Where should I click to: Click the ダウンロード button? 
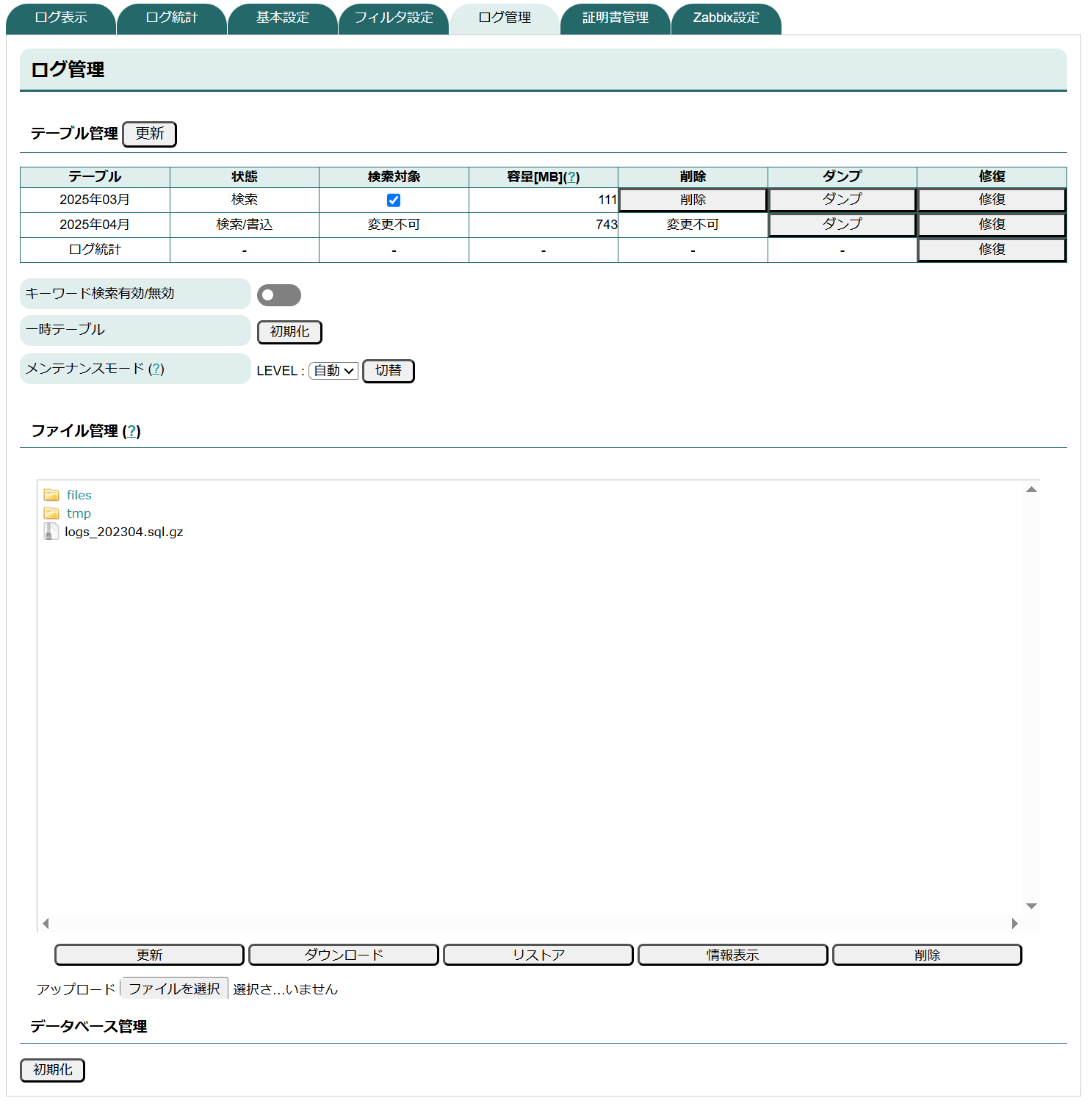click(x=344, y=955)
